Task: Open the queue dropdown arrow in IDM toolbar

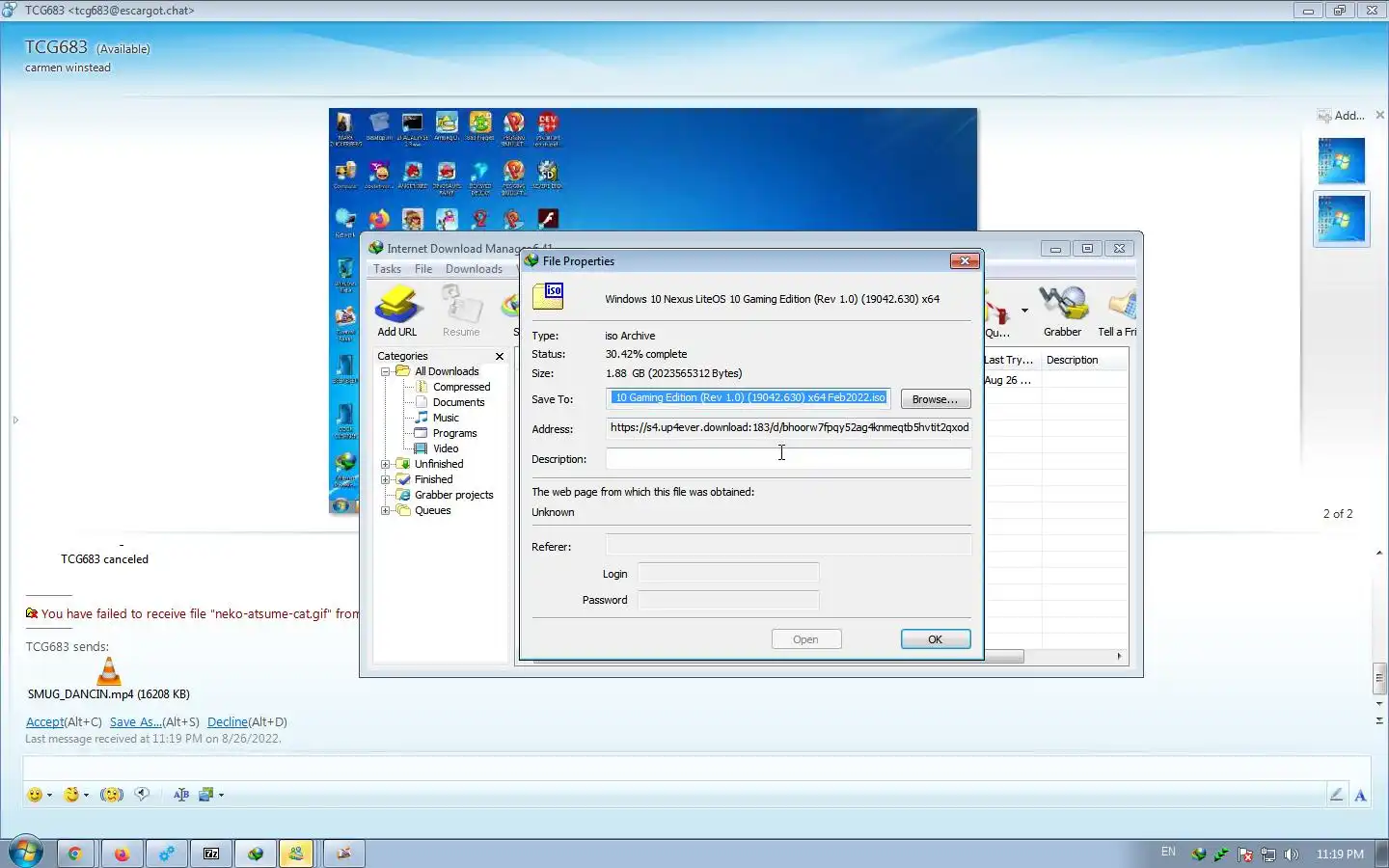Action: 1024,311
